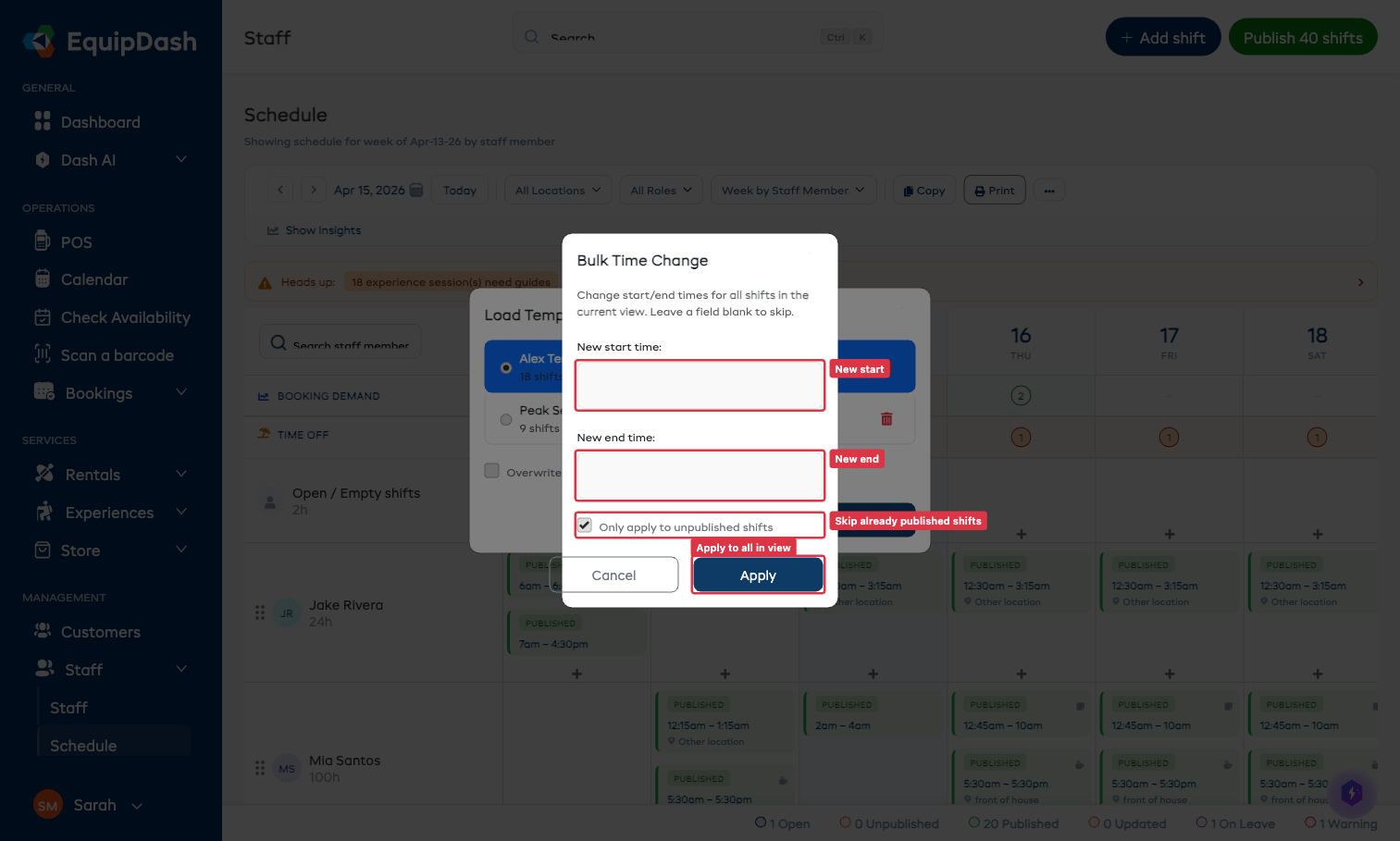Open date picker calendar icon beside Apr 15, 2026

(416, 190)
